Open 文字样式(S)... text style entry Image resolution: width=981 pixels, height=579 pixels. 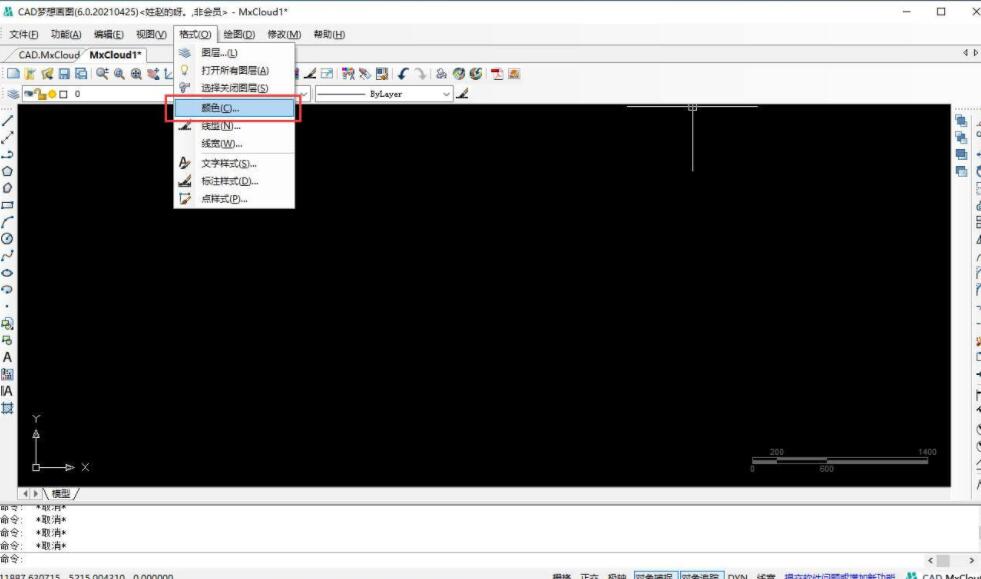pyautogui.click(x=229, y=163)
